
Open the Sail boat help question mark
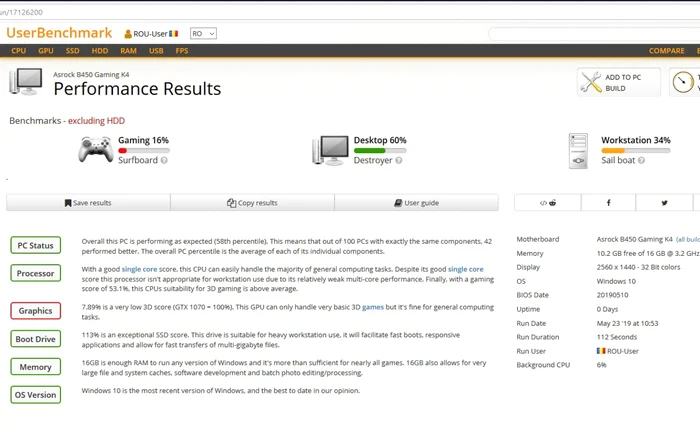coord(642,160)
